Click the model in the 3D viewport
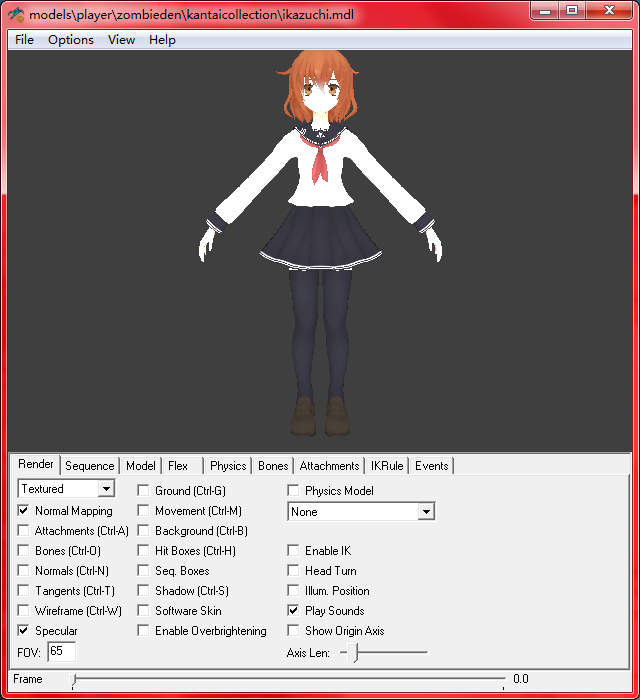Viewport: 640px width, 700px height. tap(320, 243)
